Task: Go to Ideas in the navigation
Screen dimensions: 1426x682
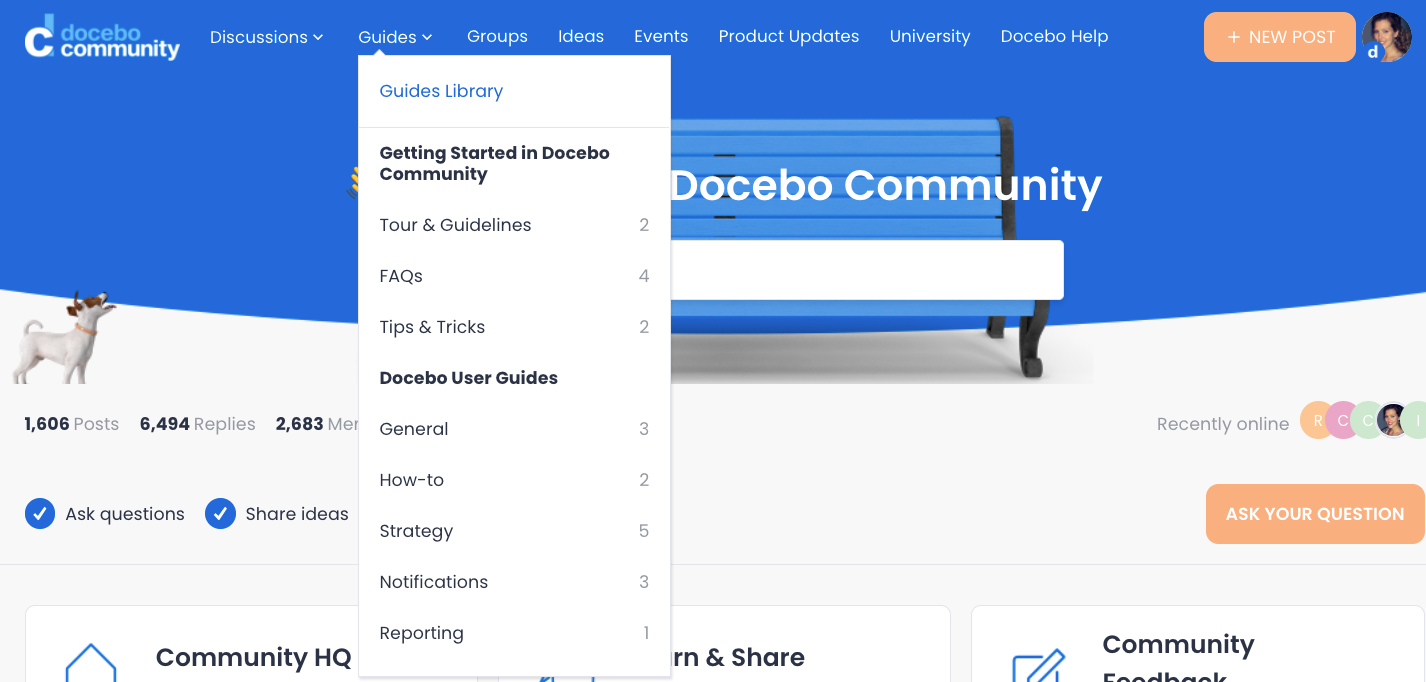Action: tap(581, 36)
